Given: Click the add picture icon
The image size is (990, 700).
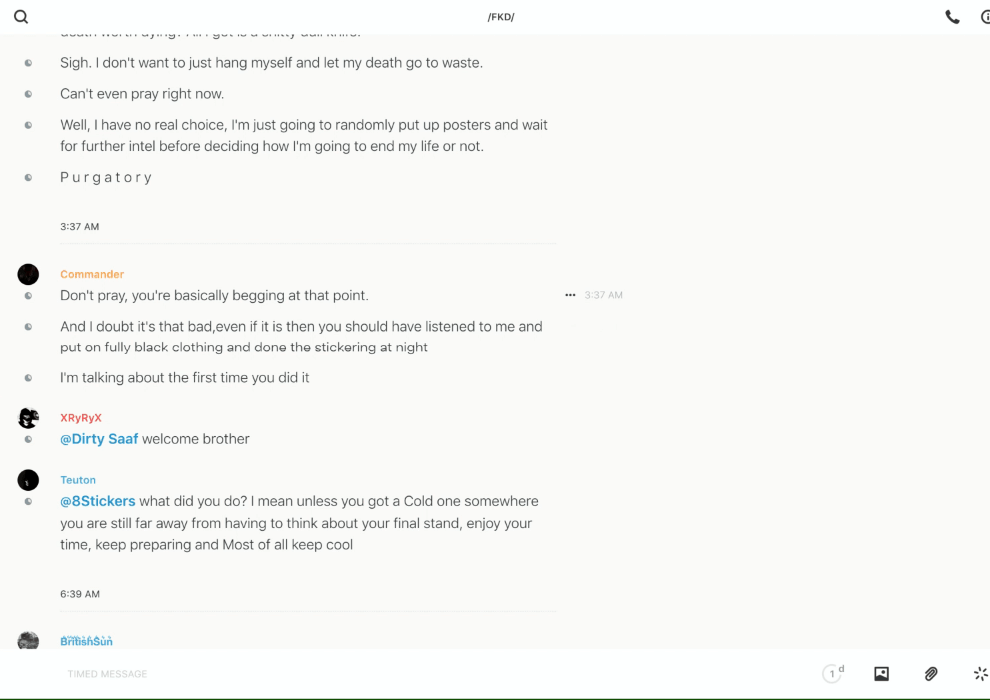Looking at the screenshot, I should pos(881,674).
